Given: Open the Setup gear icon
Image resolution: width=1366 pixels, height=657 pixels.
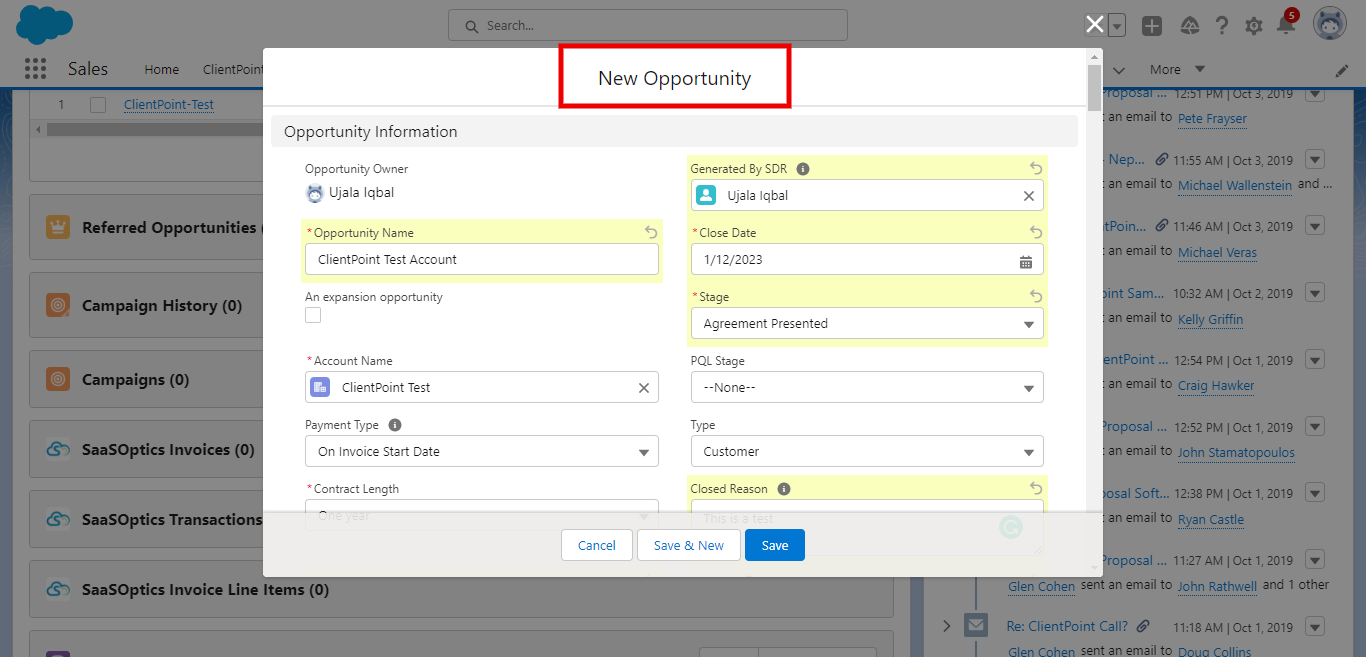Looking at the screenshot, I should pyautogui.click(x=1253, y=26).
